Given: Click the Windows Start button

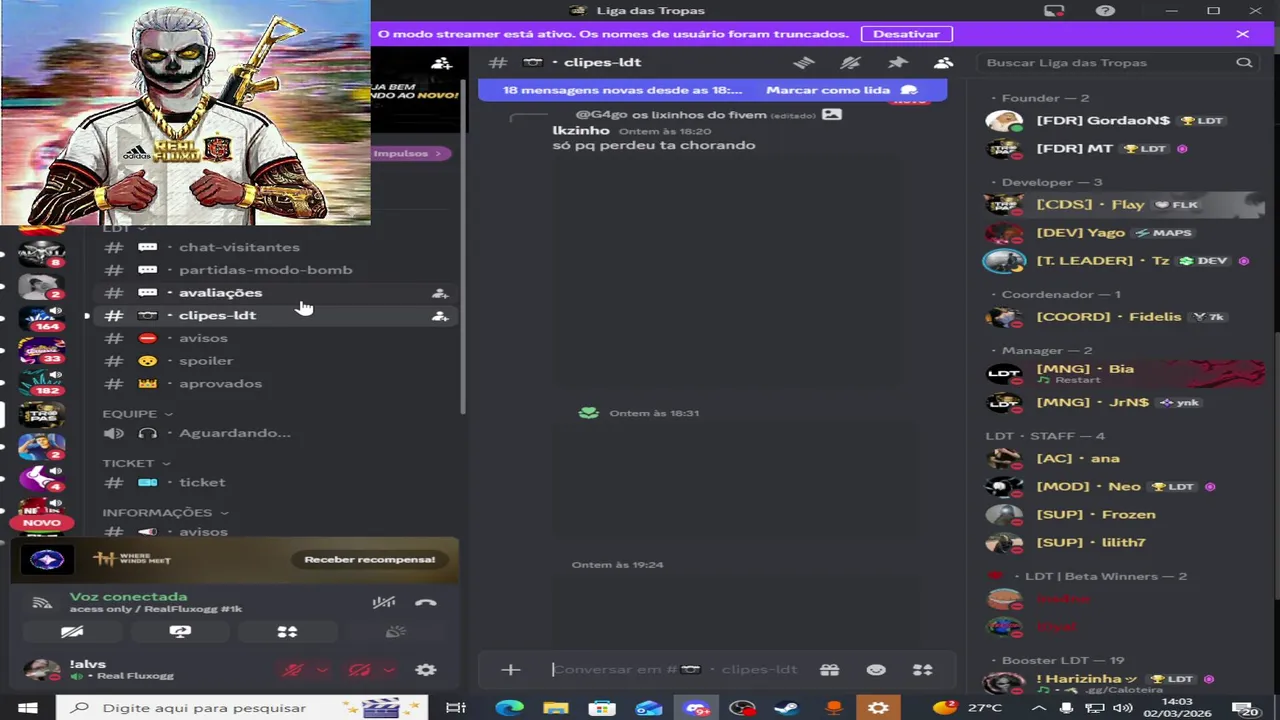Looking at the screenshot, I should (27, 708).
